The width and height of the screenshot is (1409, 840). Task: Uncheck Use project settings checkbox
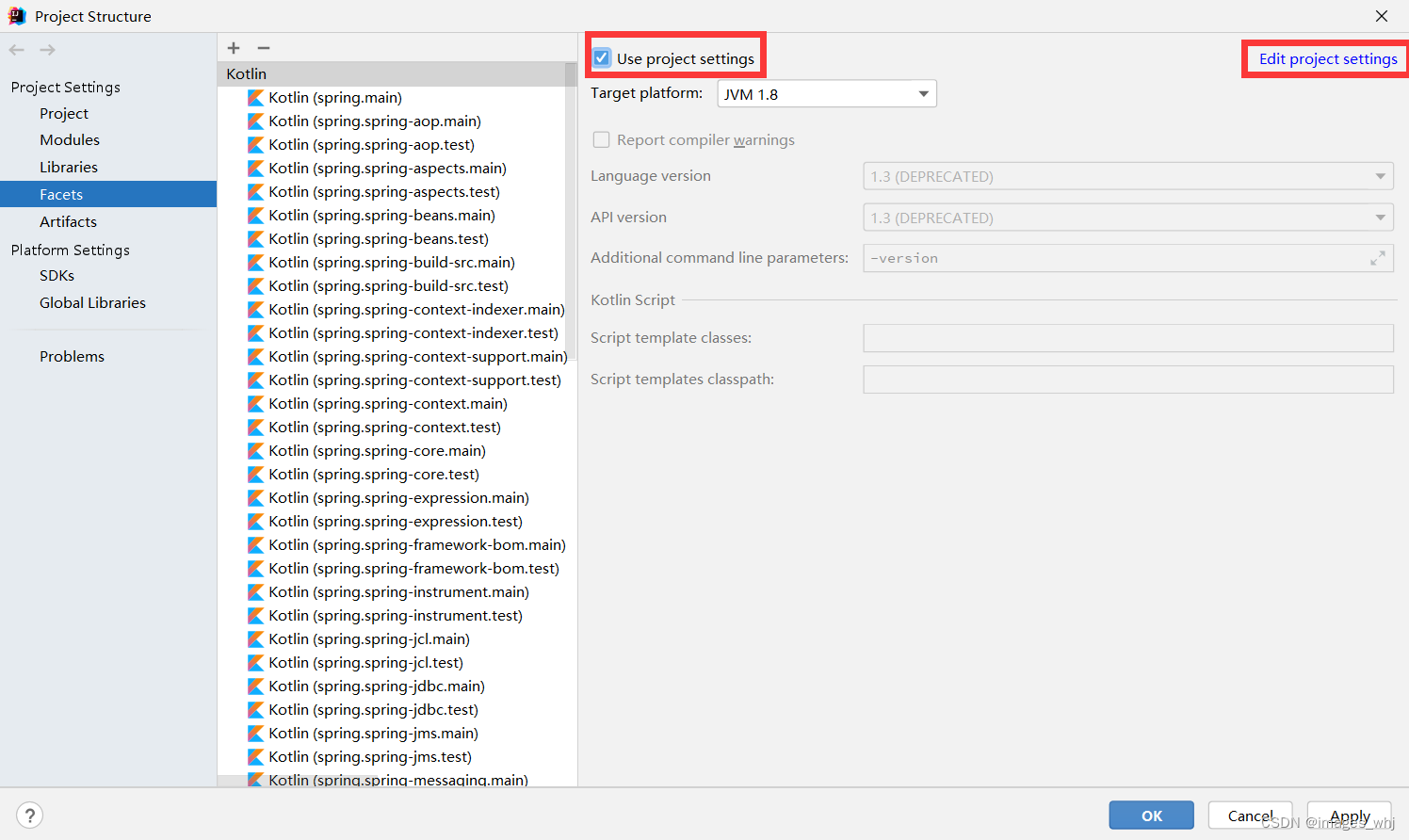click(602, 58)
